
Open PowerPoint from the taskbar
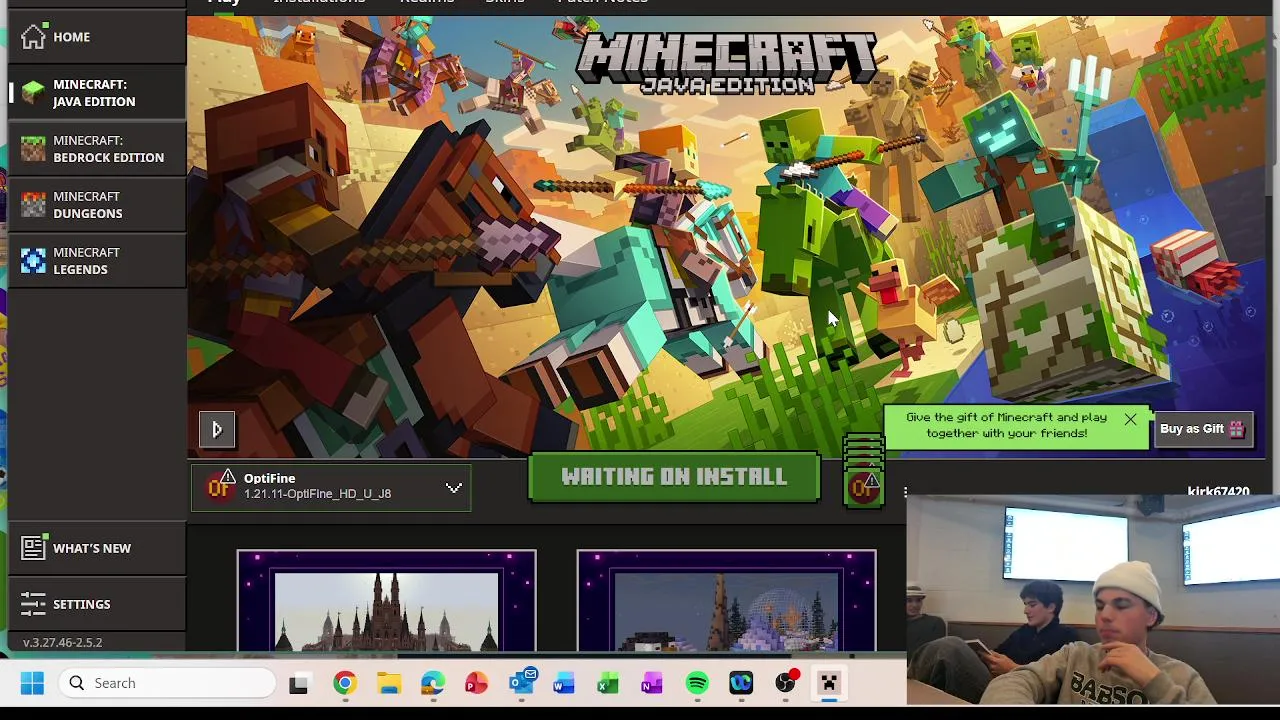click(476, 684)
